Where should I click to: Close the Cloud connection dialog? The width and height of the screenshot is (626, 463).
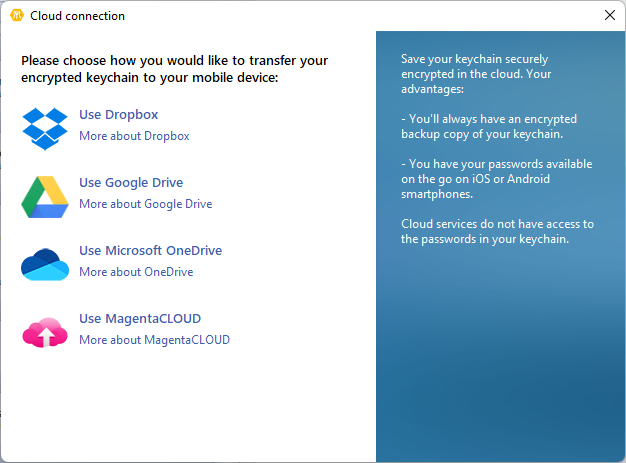(x=609, y=16)
